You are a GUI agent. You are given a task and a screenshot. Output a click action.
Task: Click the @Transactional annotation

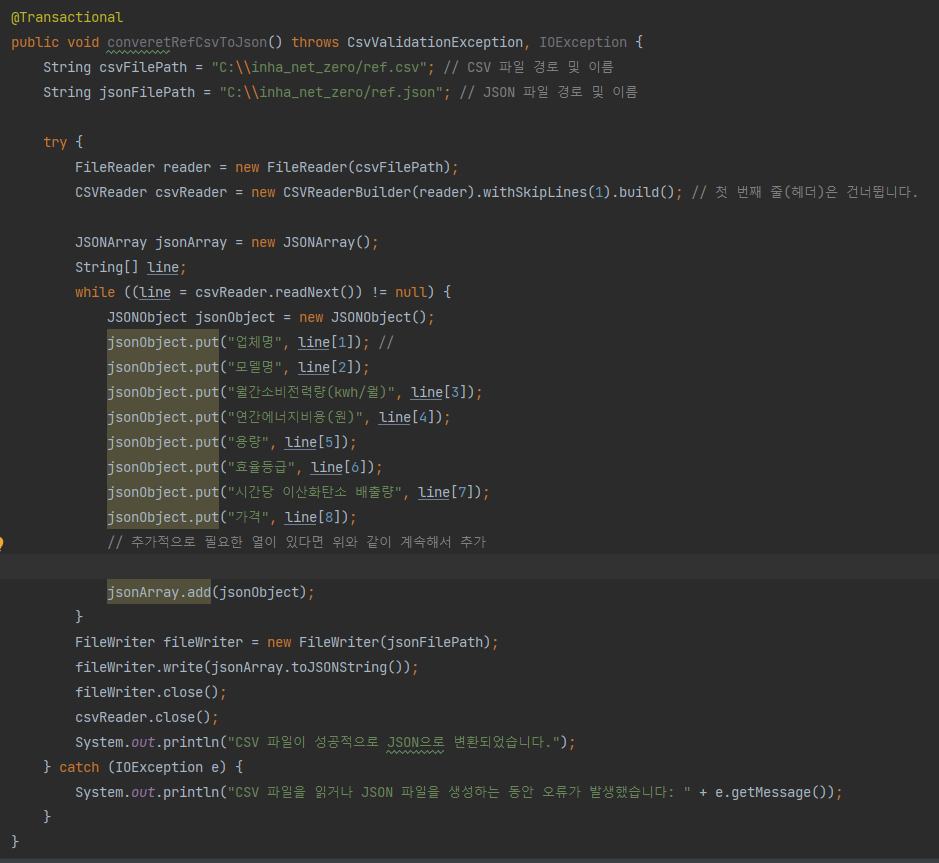[67, 17]
